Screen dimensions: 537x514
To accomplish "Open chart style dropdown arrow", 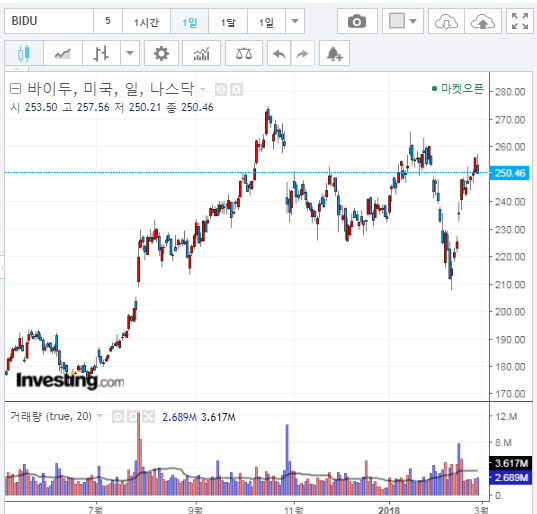I will pyautogui.click(x=130, y=53).
